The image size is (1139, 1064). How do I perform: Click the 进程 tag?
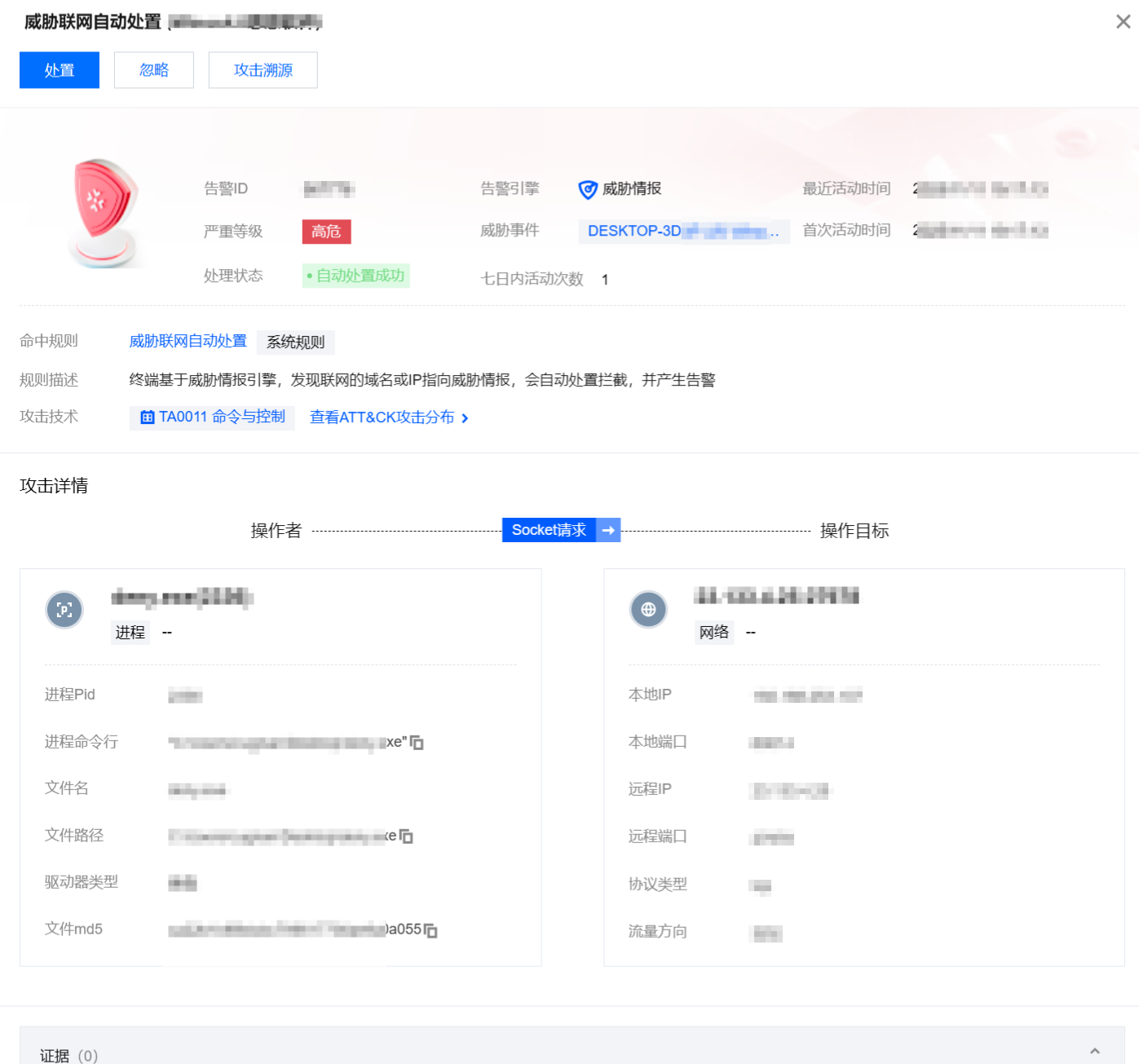tap(130, 633)
